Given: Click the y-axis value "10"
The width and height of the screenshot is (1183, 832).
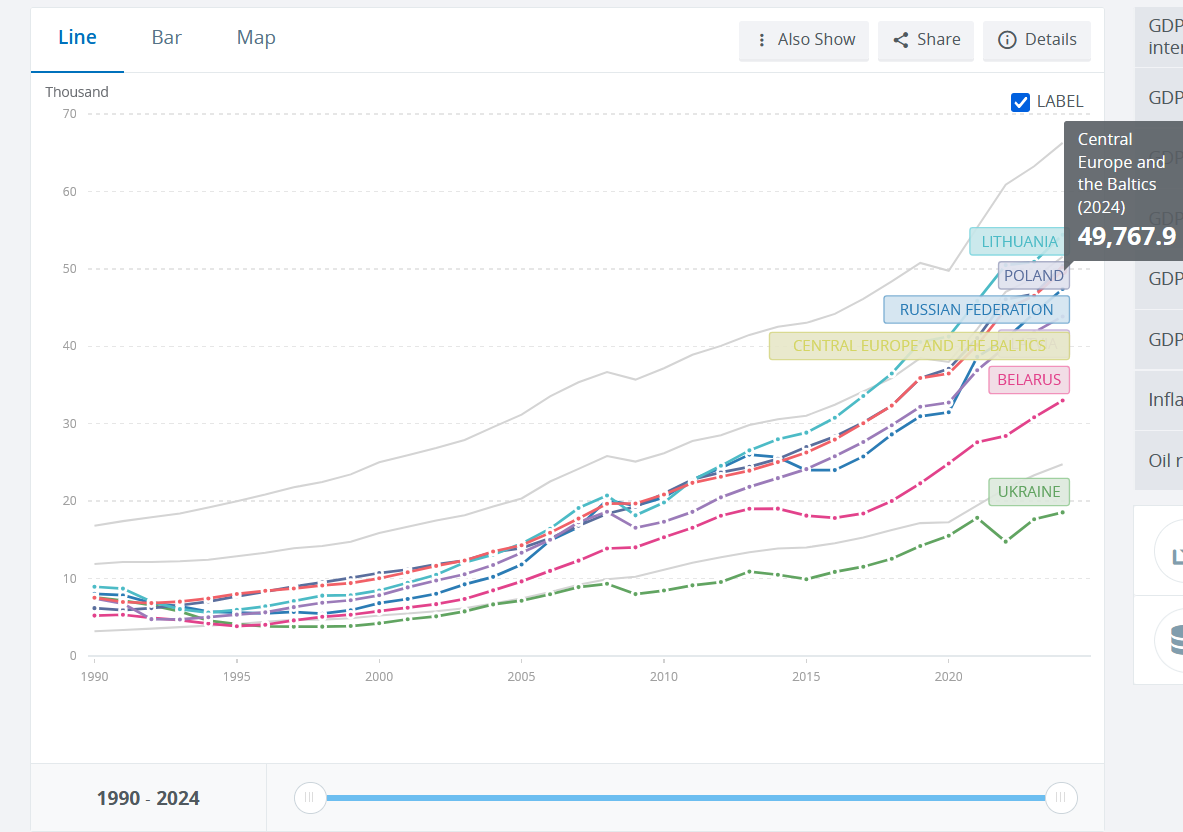Looking at the screenshot, I should pyautogui.click(x=69, y=579).
